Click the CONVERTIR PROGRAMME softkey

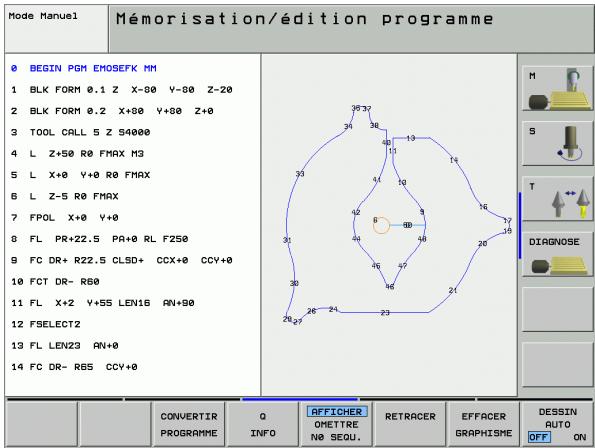pos(189,424)
